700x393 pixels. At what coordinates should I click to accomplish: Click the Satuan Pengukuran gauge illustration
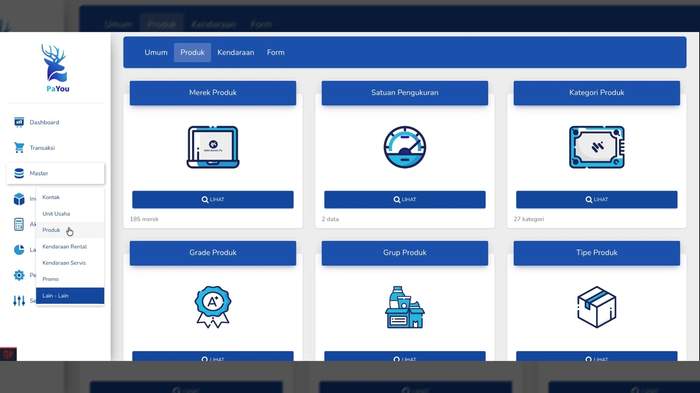pyautogui.click(x=404, y=147)
